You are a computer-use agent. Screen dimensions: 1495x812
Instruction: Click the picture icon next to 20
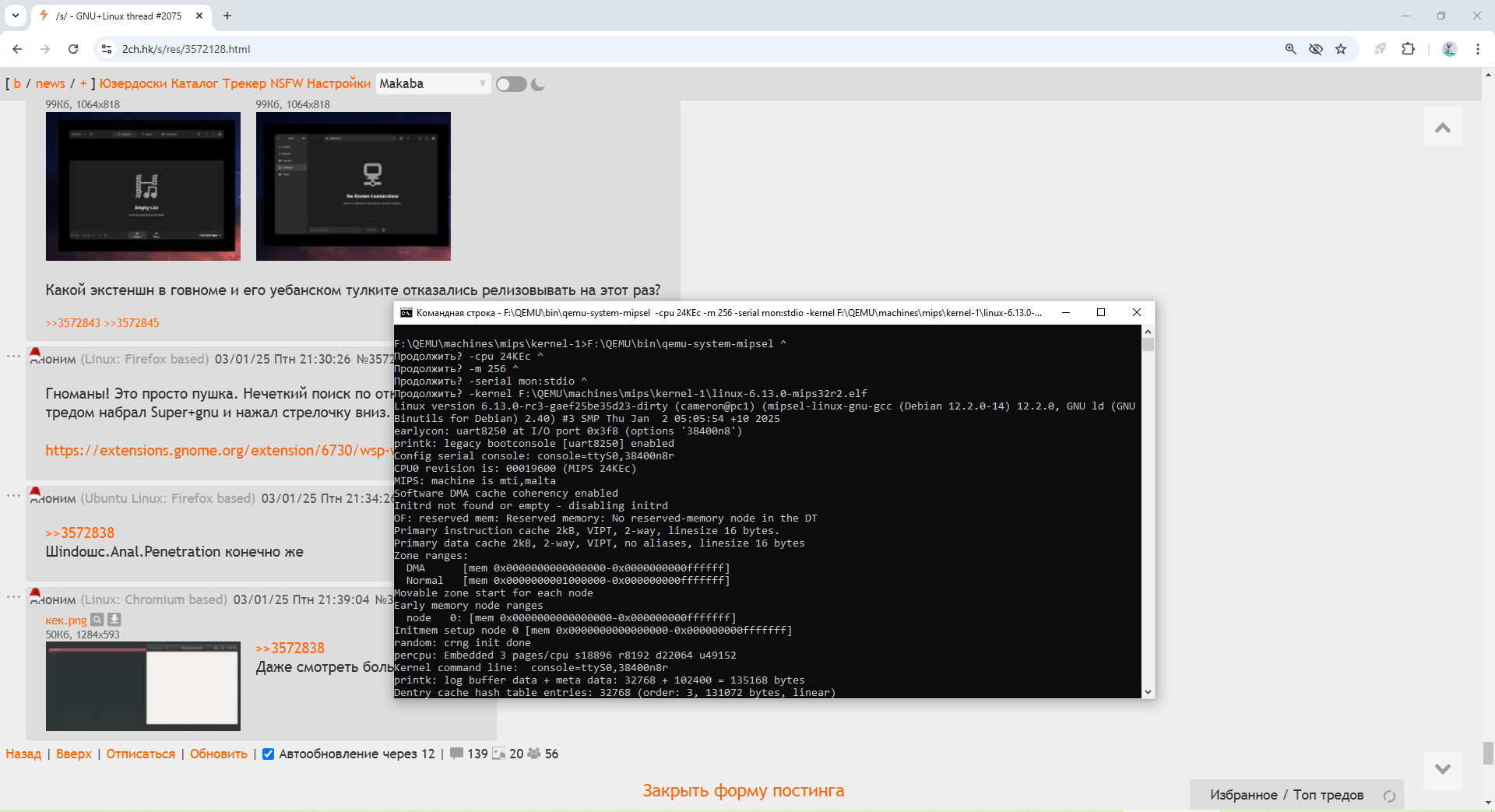(499, 753)
